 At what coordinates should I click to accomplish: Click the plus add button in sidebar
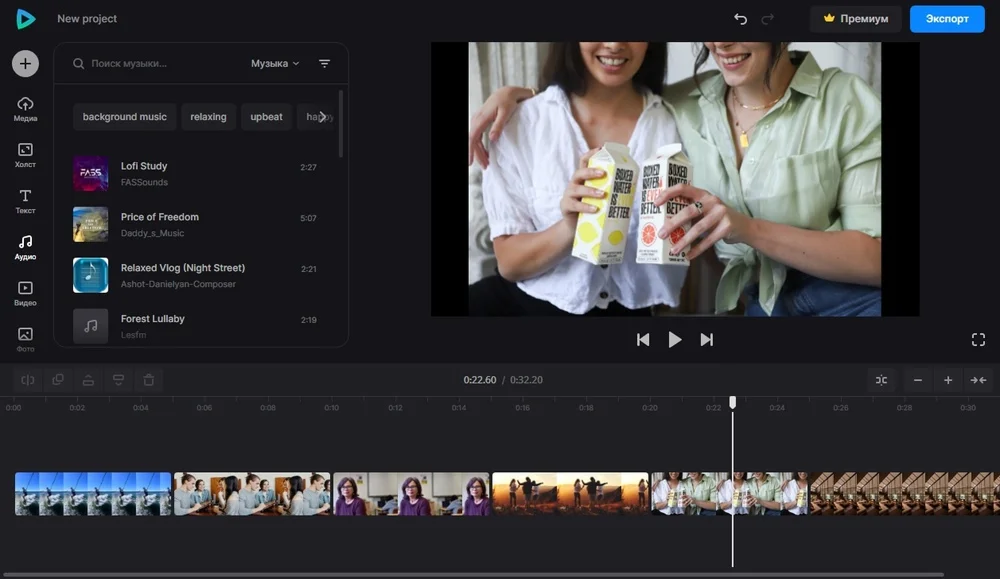click(26, 64)
